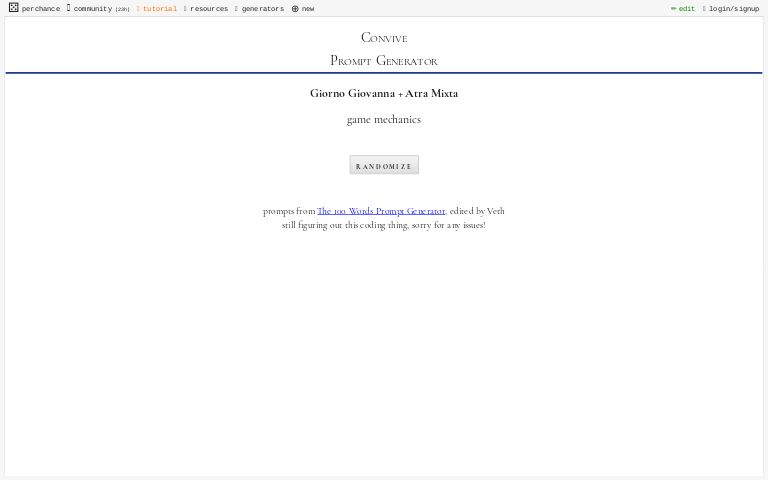Click the login/signup text link
The width and height of the screenshot is (768, 480).
(x=734, y=9)
